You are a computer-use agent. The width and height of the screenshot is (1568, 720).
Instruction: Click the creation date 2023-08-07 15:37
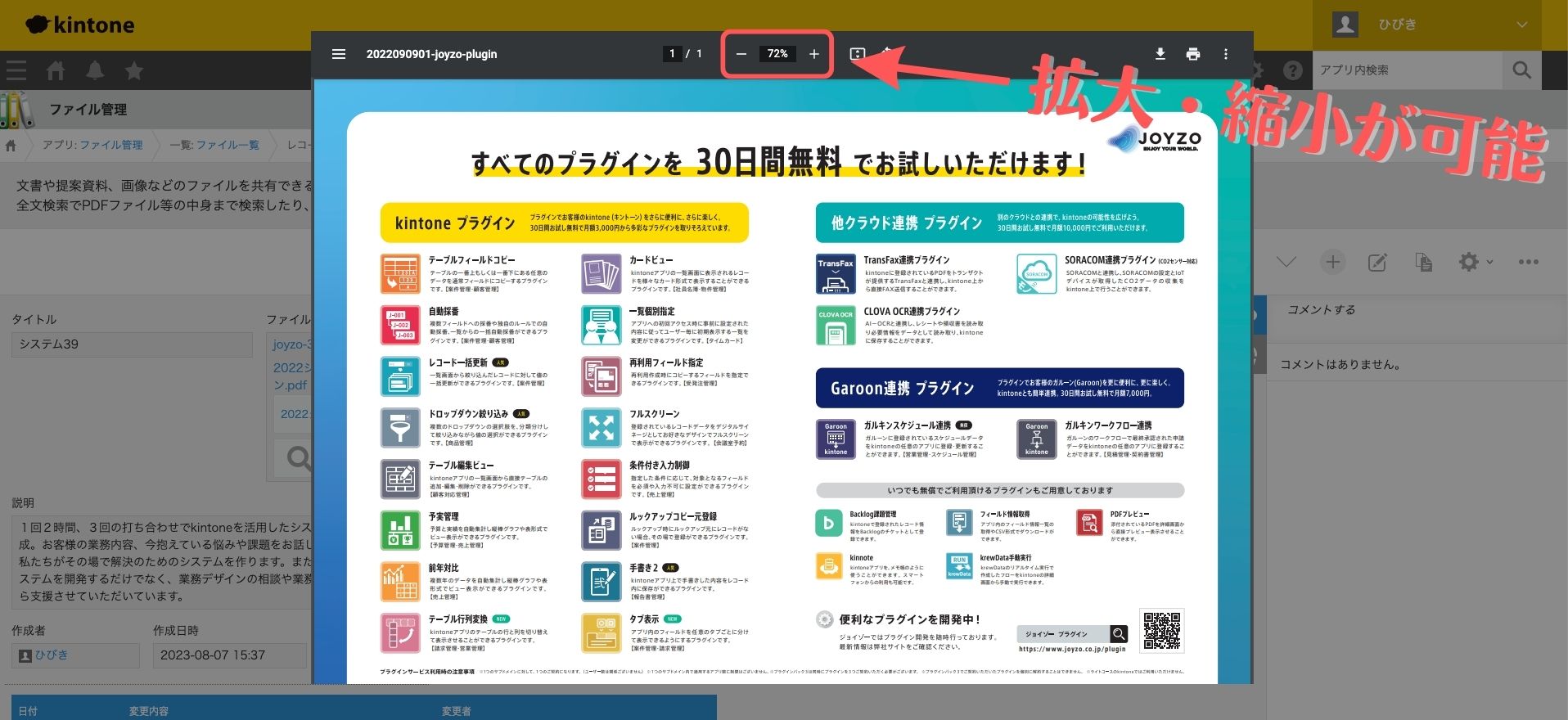coord(229,655)
